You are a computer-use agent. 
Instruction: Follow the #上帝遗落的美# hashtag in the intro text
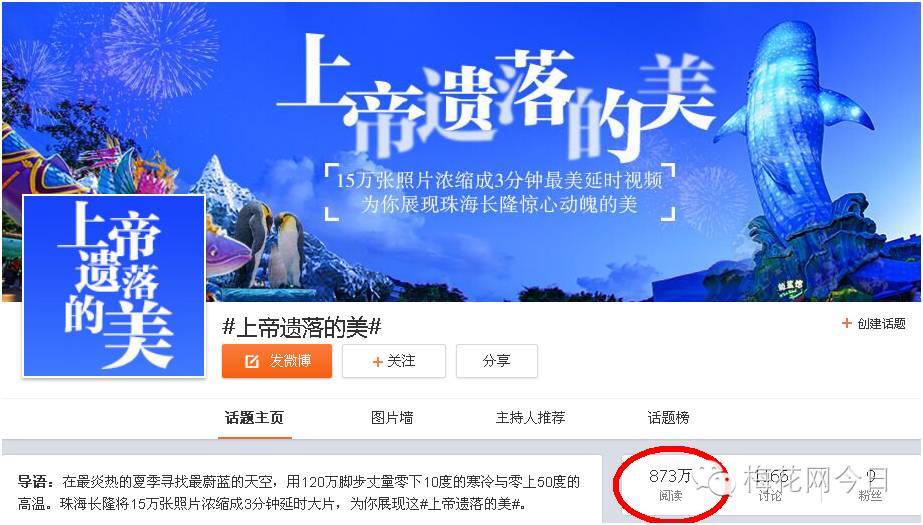coord(470,504)
